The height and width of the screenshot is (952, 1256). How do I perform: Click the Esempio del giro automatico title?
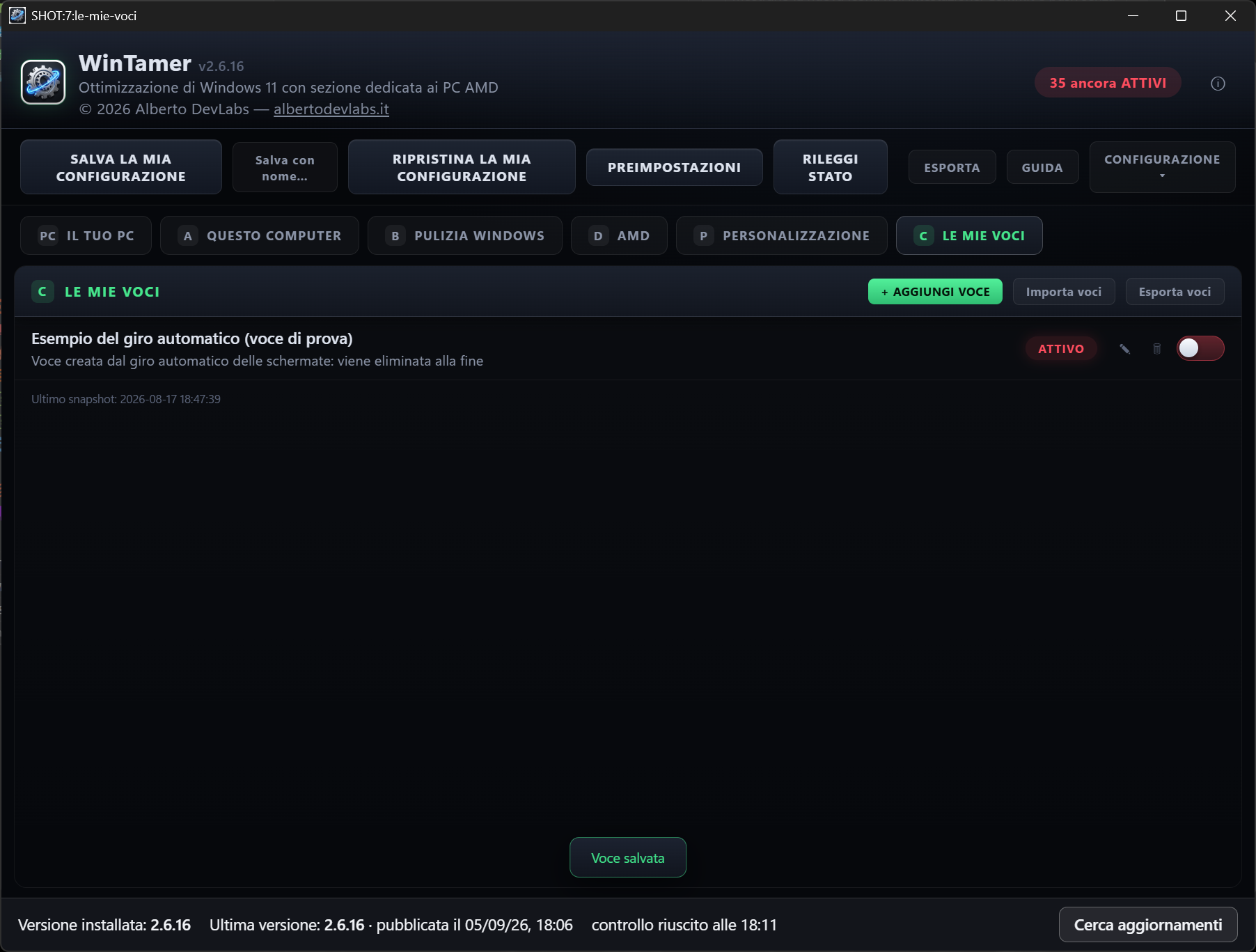click(x=192, y=338)
